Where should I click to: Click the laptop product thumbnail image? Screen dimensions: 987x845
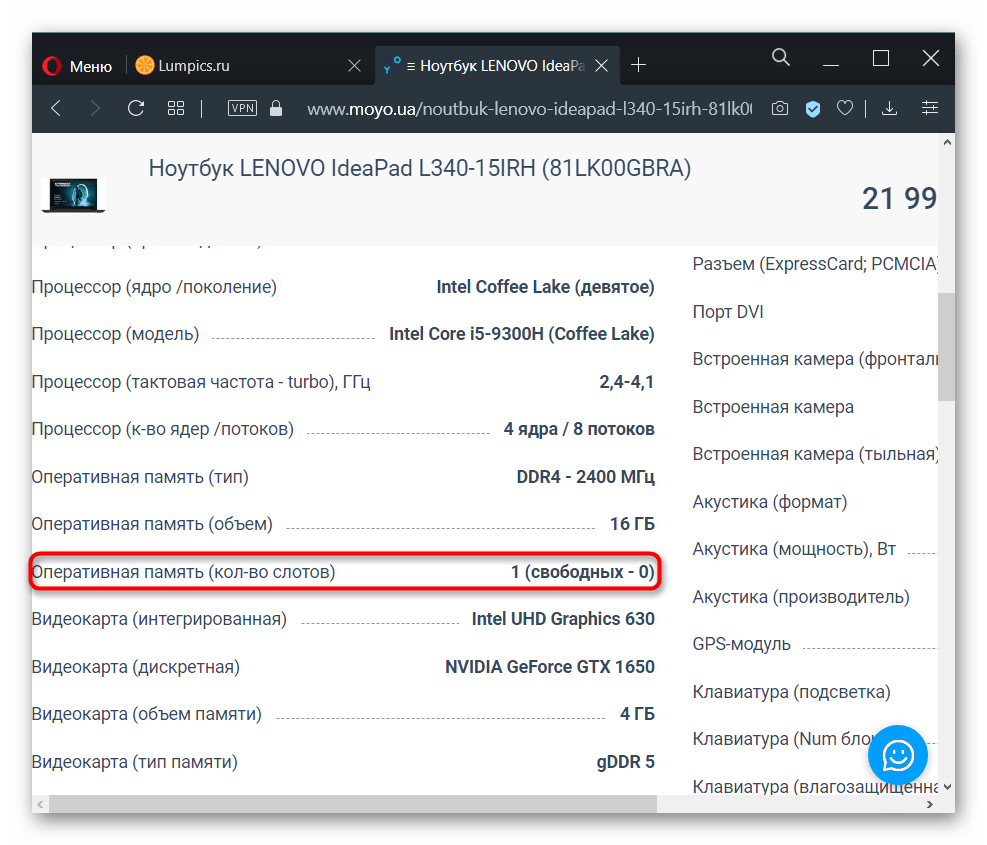pyautogui.click(x=74, y=194)
